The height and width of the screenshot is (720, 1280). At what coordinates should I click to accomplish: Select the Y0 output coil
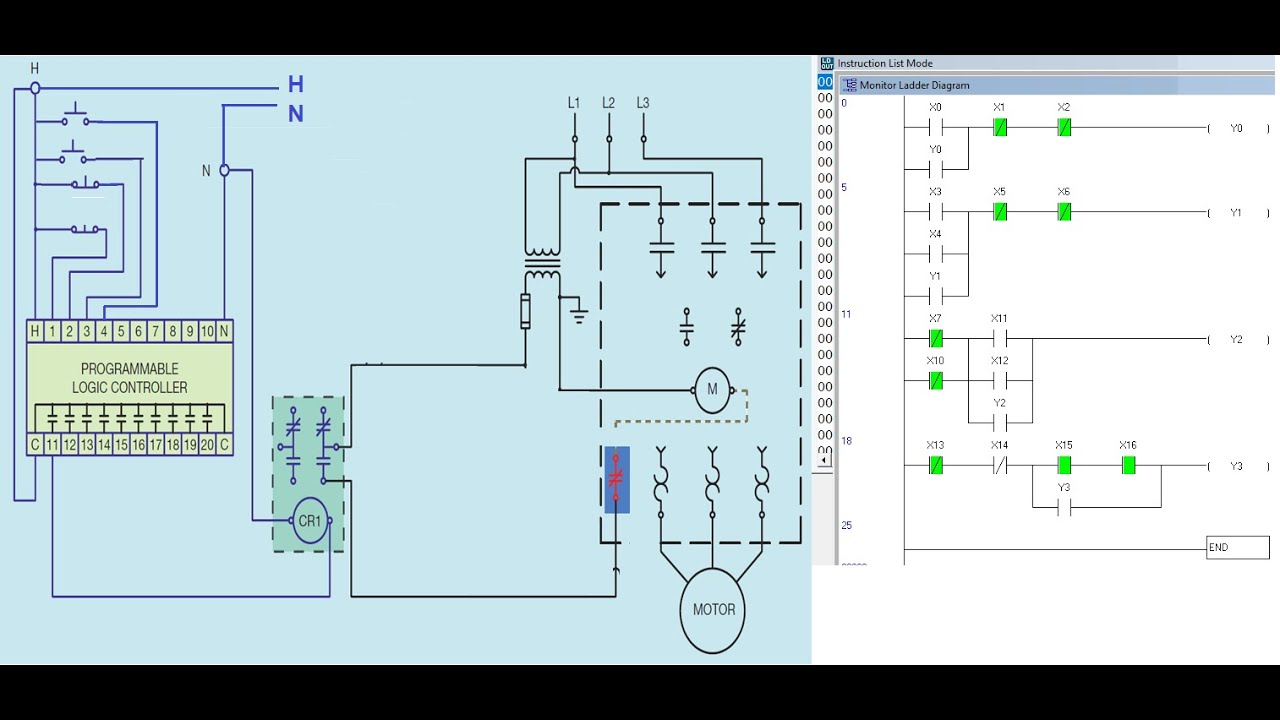[x=1238, y=128]
